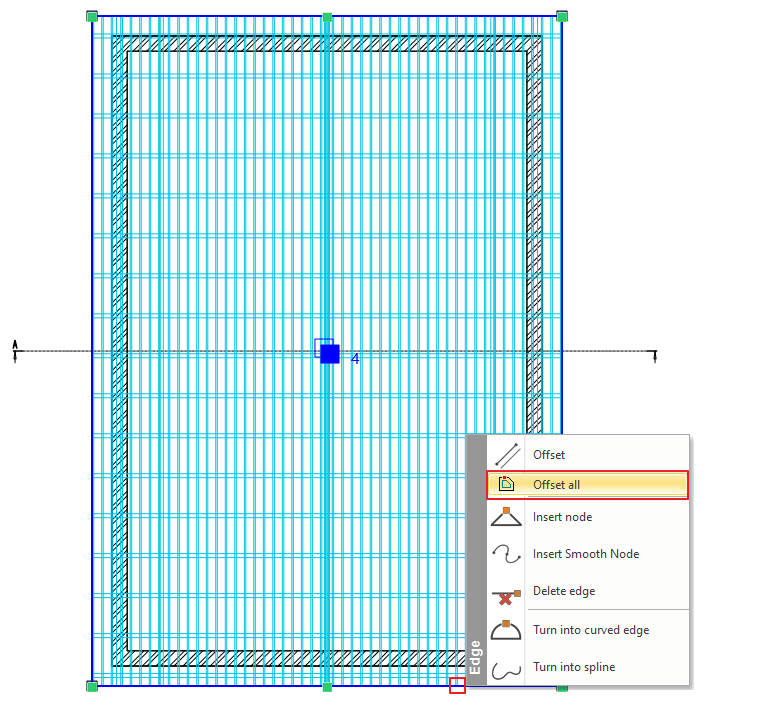The image size is (771, 709).
Task: Click the Turn into curved edge icon
Action: (507, 630)
